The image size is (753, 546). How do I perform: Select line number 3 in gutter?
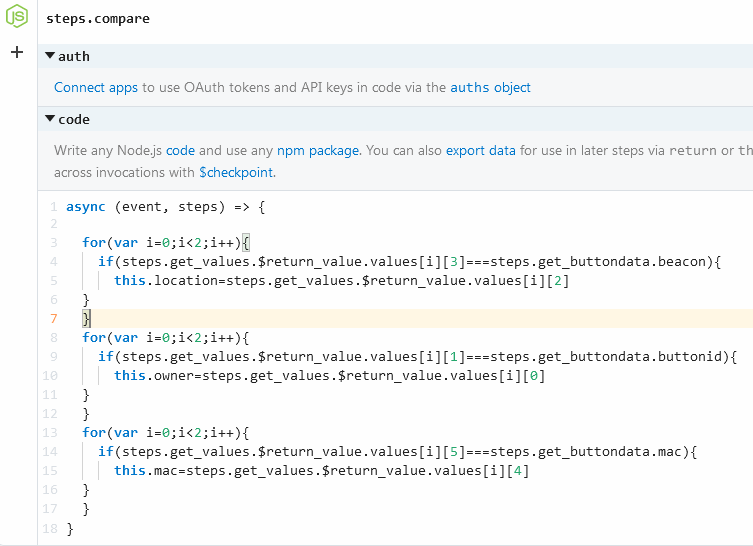[53, 243]
